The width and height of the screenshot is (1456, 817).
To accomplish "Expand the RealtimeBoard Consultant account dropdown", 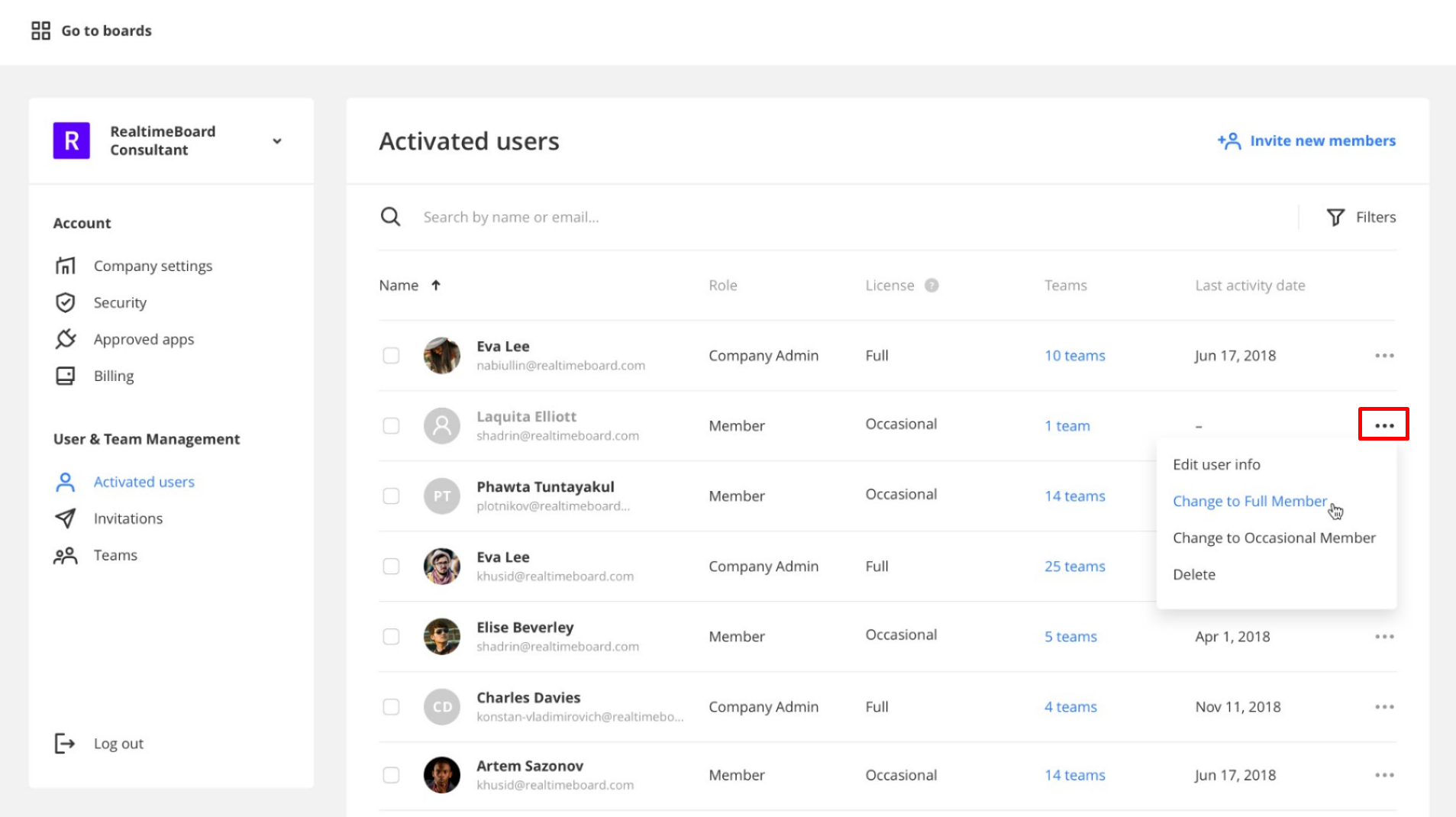I will tap(277, 141).
